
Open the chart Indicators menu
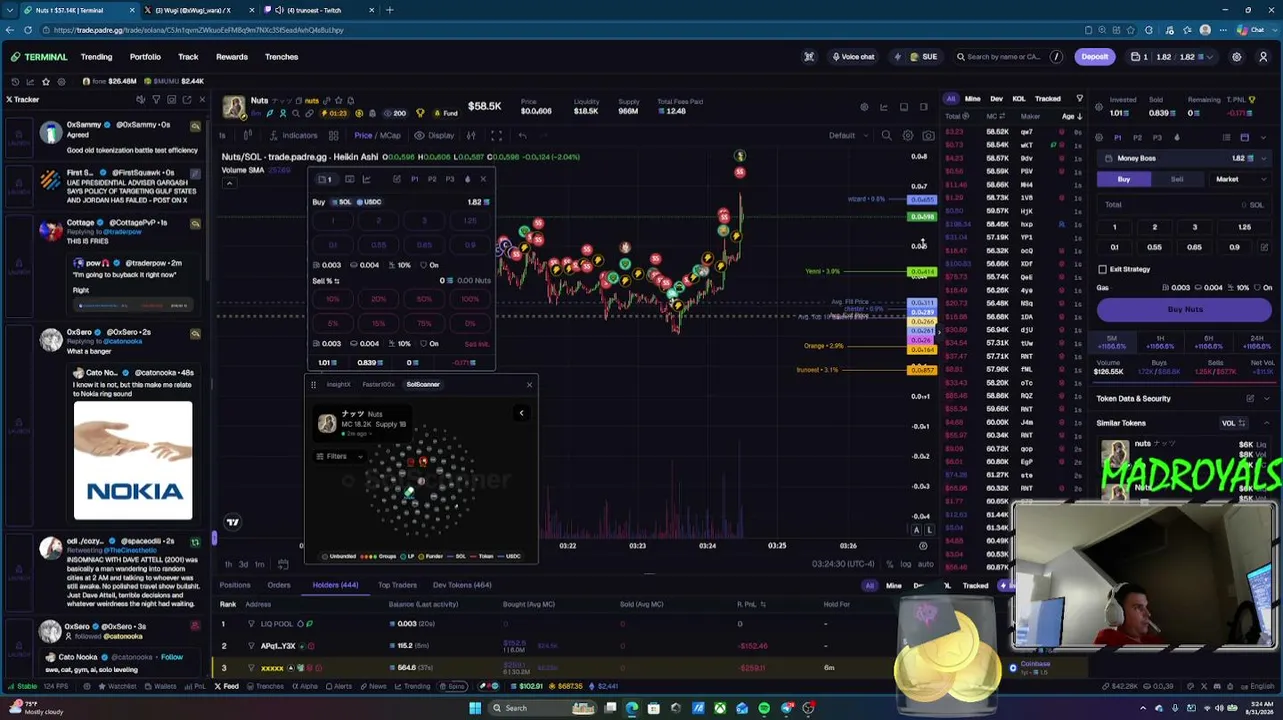tap(293, 136)
